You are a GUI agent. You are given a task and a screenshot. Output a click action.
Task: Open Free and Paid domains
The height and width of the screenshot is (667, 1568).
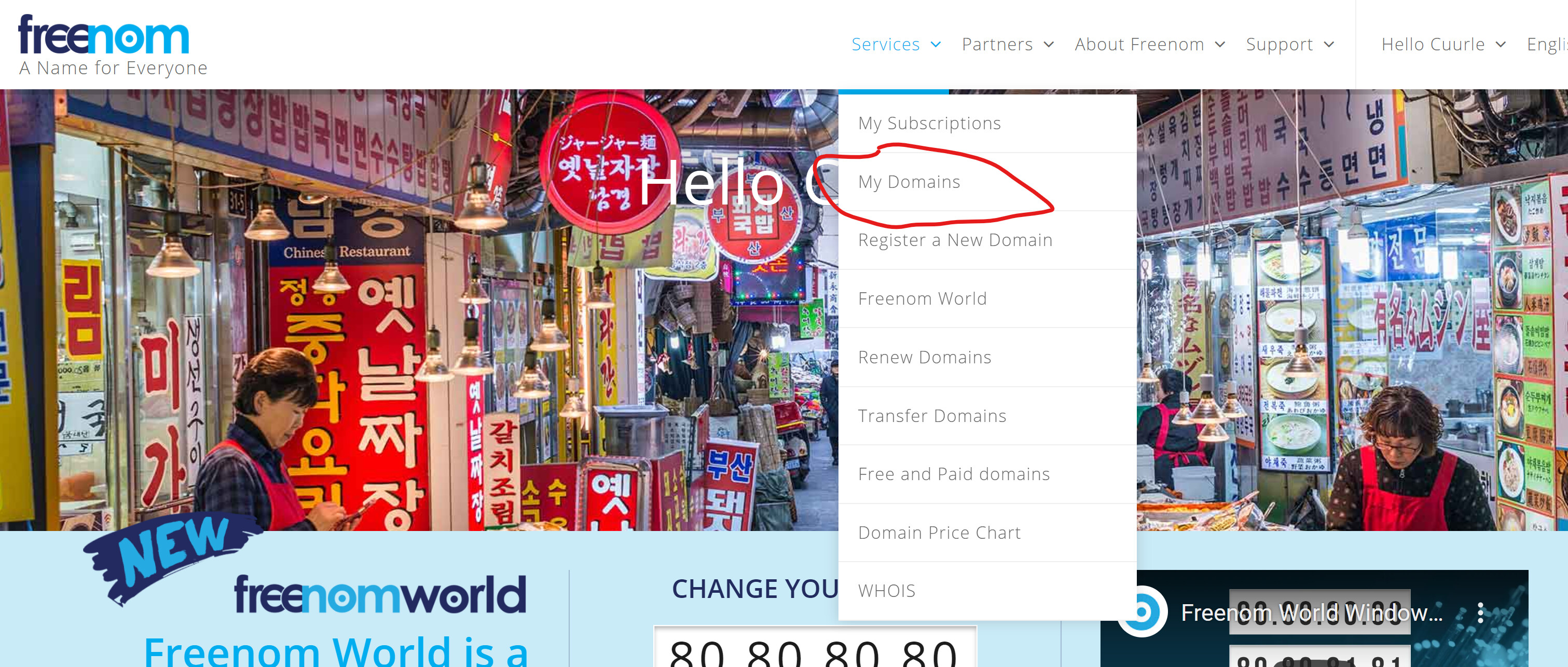point(987,474)
